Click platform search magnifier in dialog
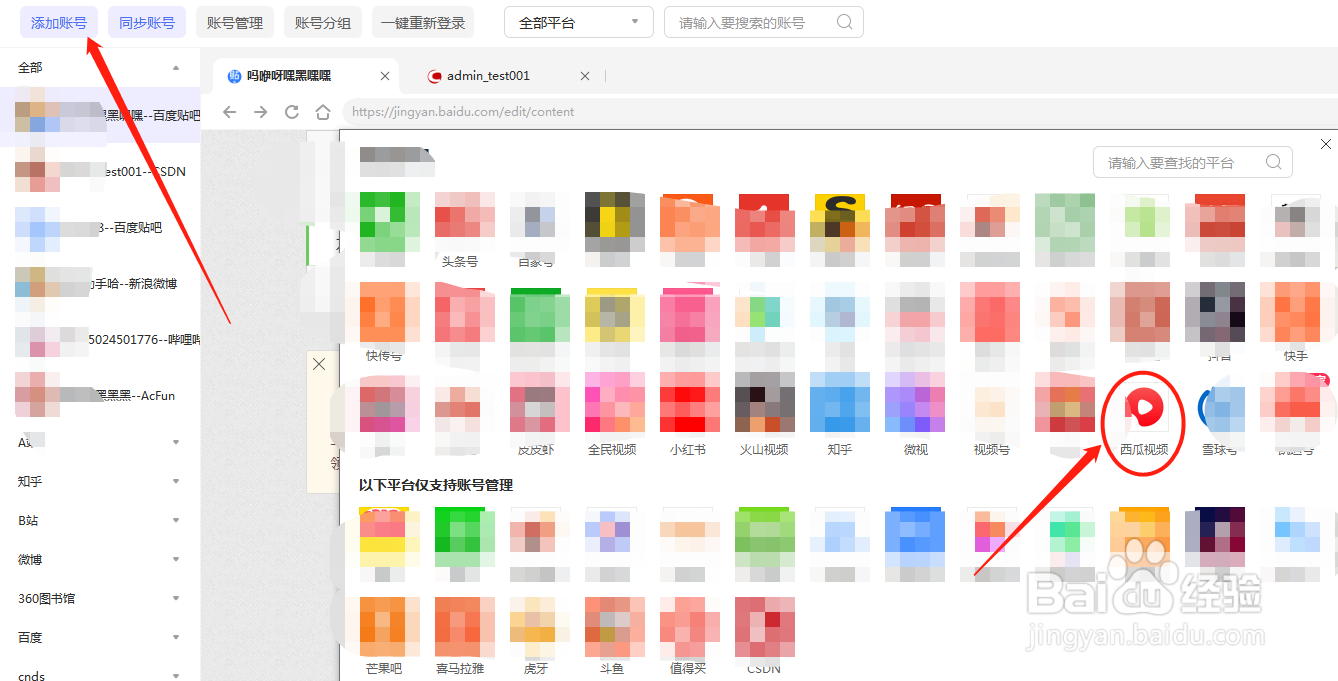Screen dimensions: 1338x681 [1274, 162]
